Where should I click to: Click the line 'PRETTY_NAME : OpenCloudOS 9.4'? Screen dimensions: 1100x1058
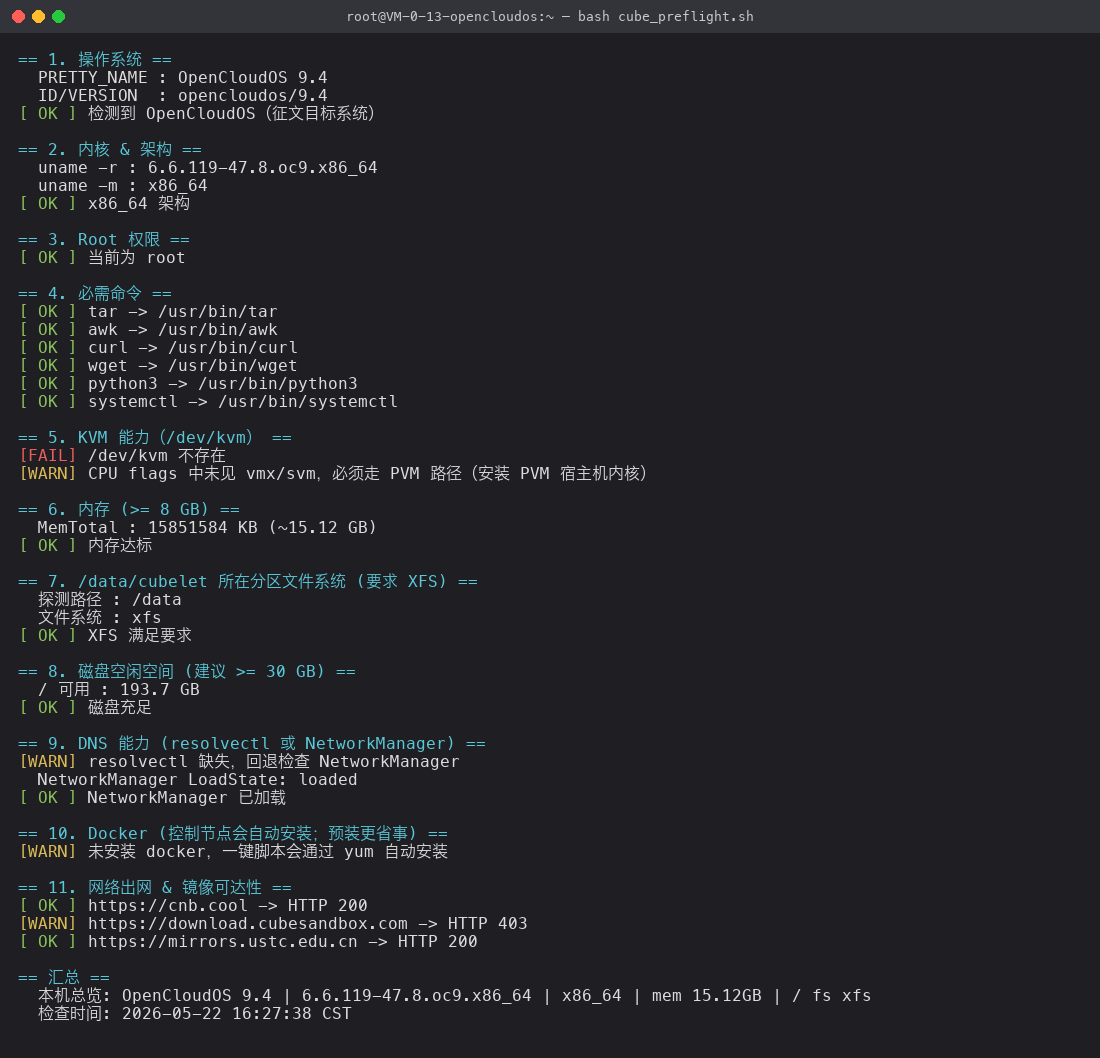[182, 77]
